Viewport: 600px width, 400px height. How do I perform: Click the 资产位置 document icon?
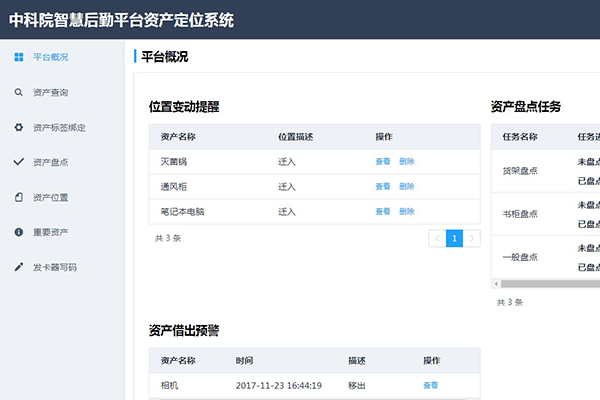(19, 197)
